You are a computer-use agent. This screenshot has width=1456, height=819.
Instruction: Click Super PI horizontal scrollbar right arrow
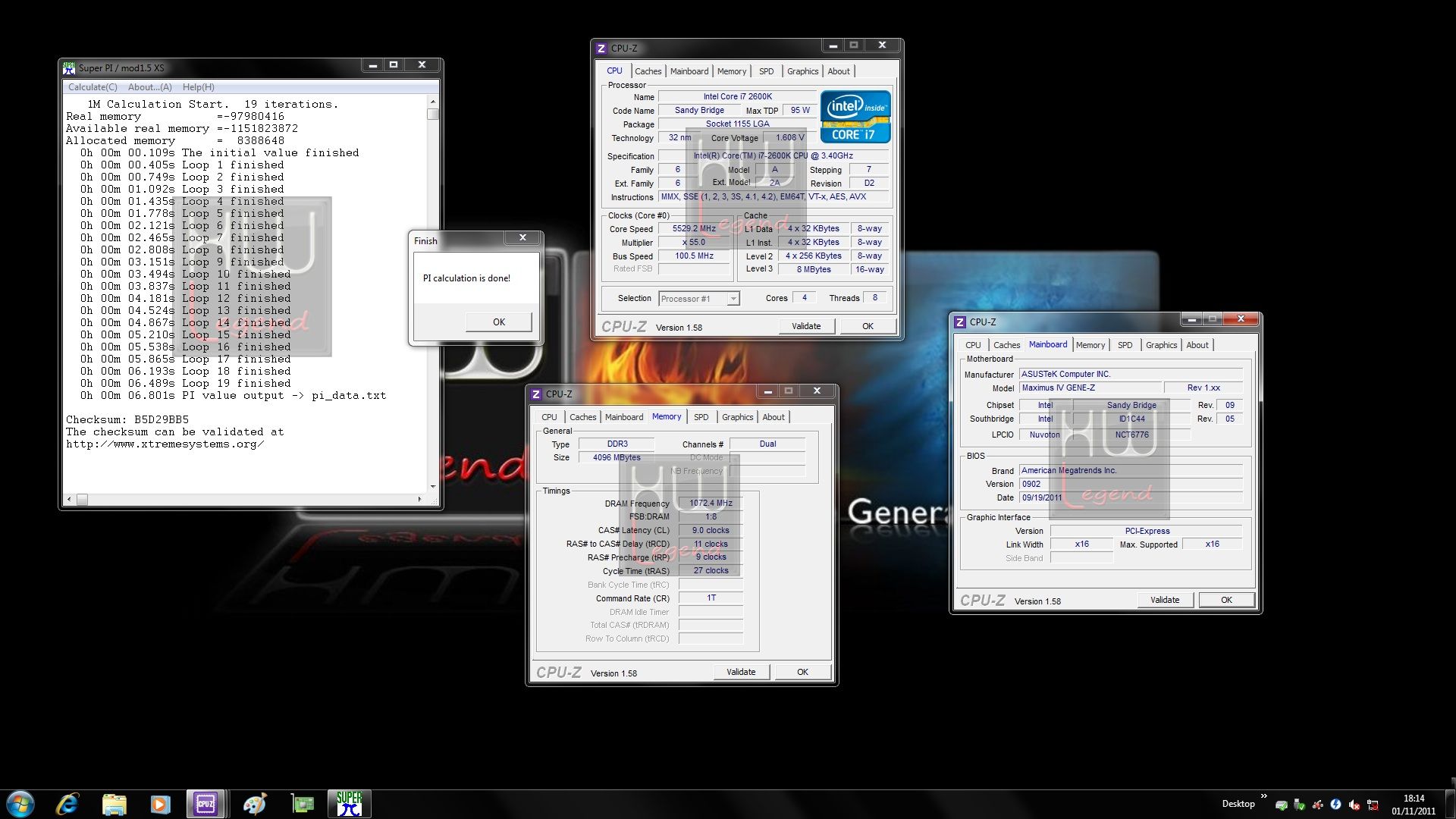click(419, 500)
